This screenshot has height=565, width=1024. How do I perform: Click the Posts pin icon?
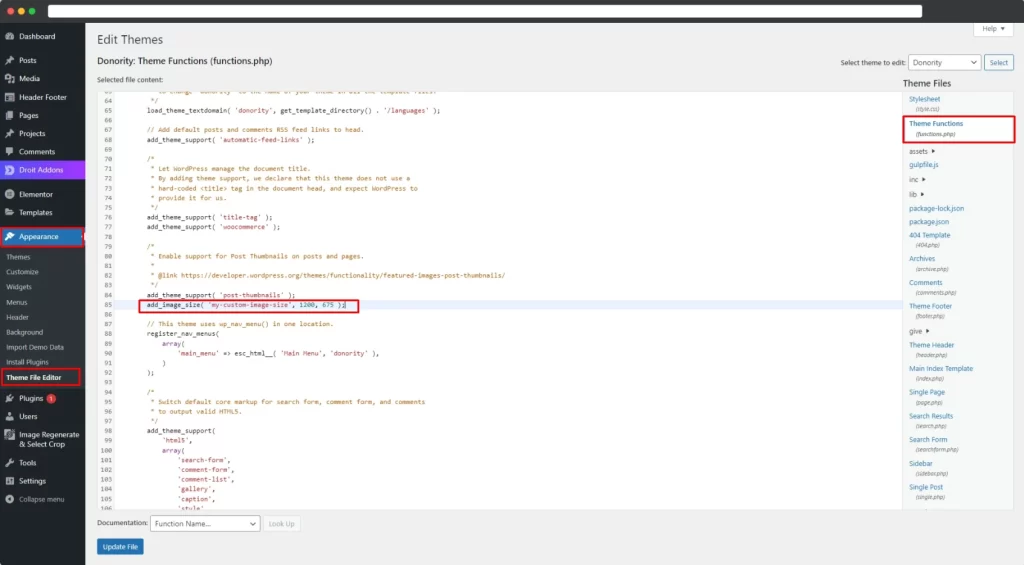click(10, 60)
